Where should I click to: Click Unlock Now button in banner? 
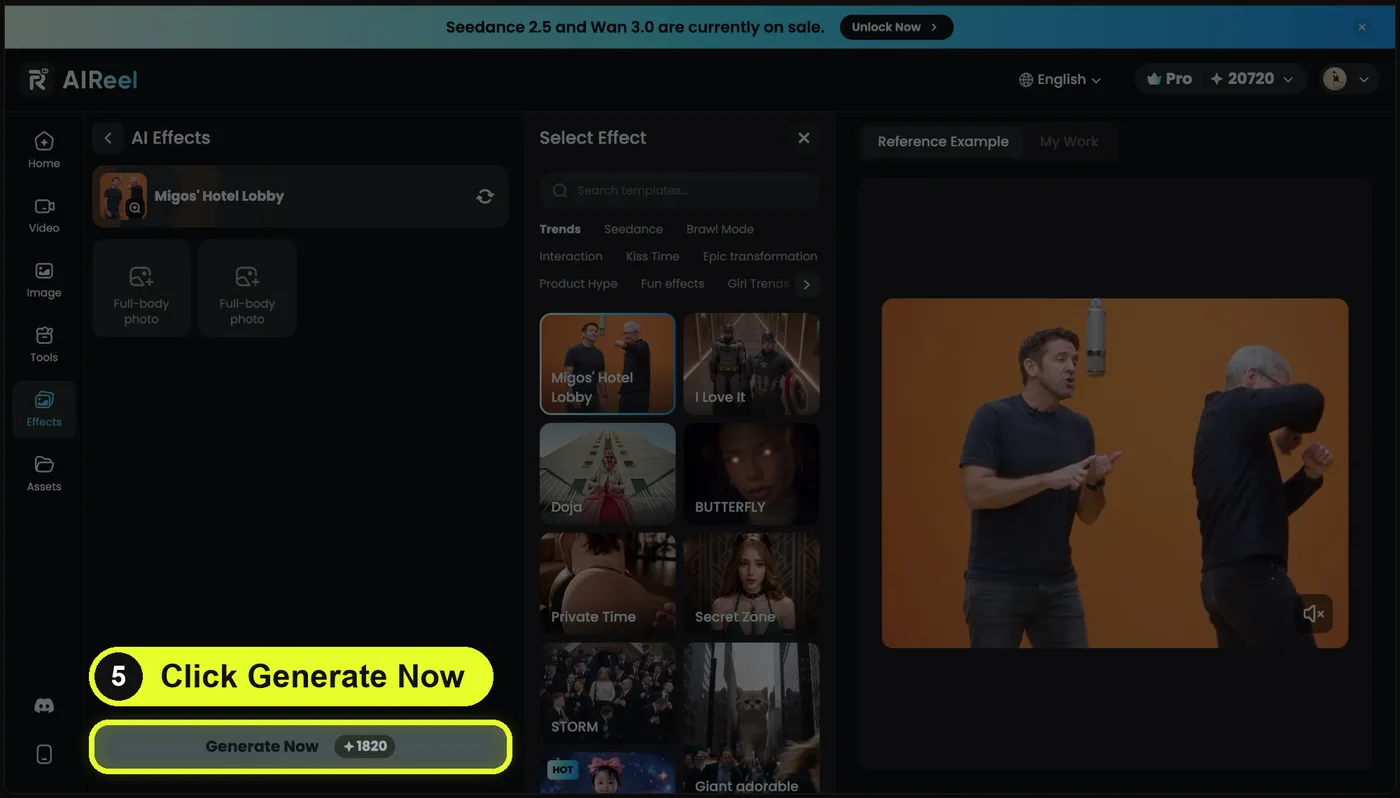coord(896,27)
